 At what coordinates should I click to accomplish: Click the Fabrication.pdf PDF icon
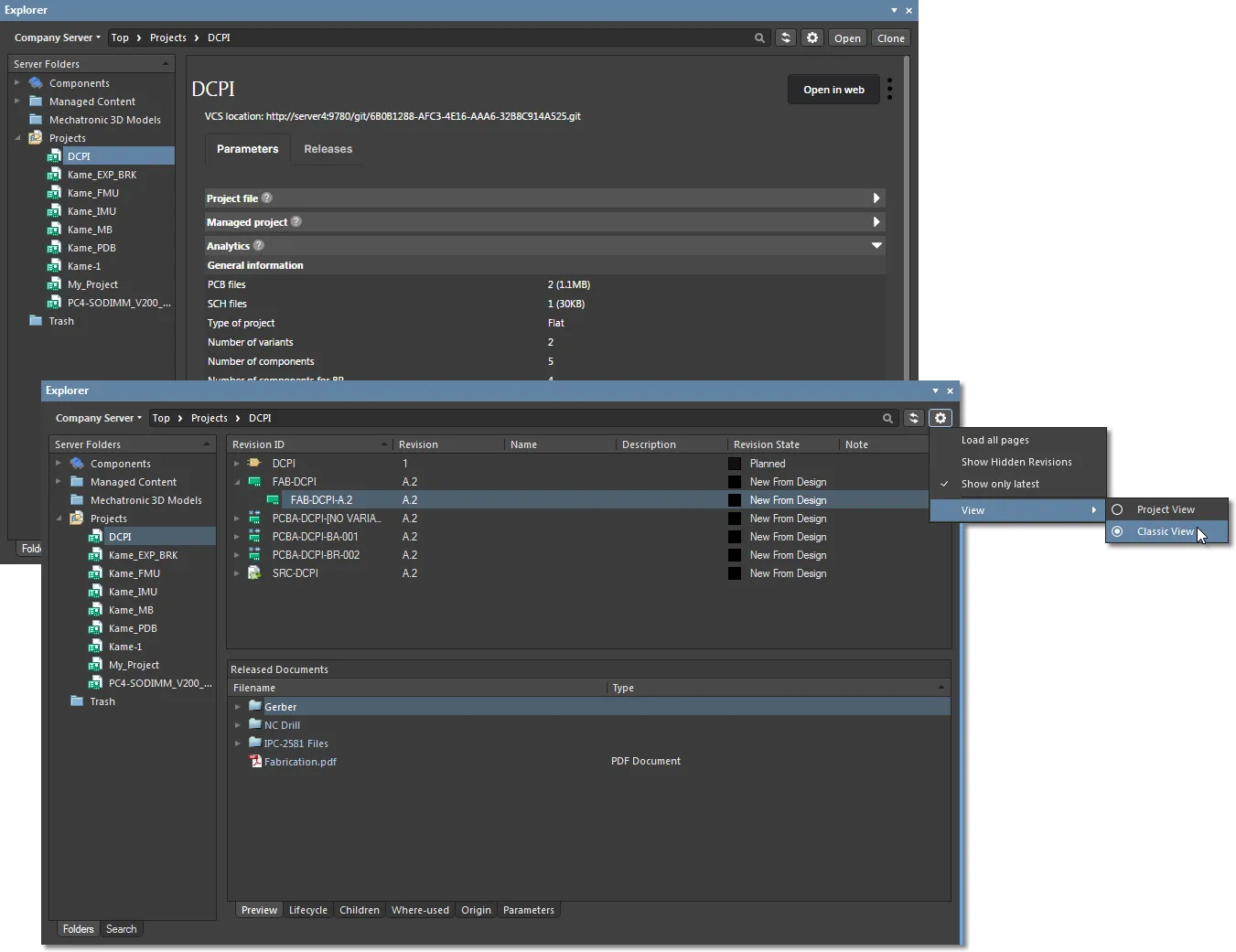pyautogui.click(x=254, y=761)
